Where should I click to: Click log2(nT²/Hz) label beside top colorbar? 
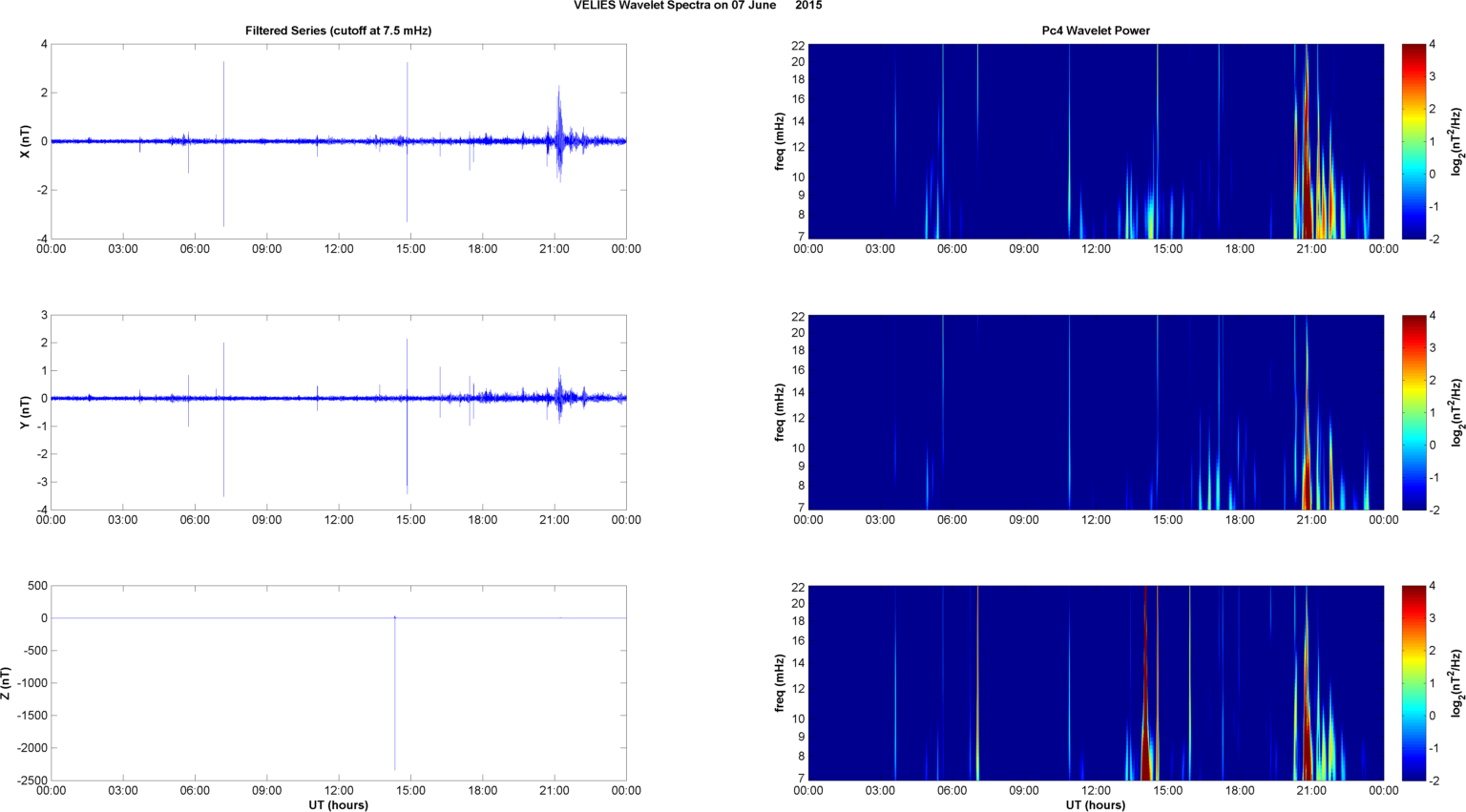[x=1456, y=141]
